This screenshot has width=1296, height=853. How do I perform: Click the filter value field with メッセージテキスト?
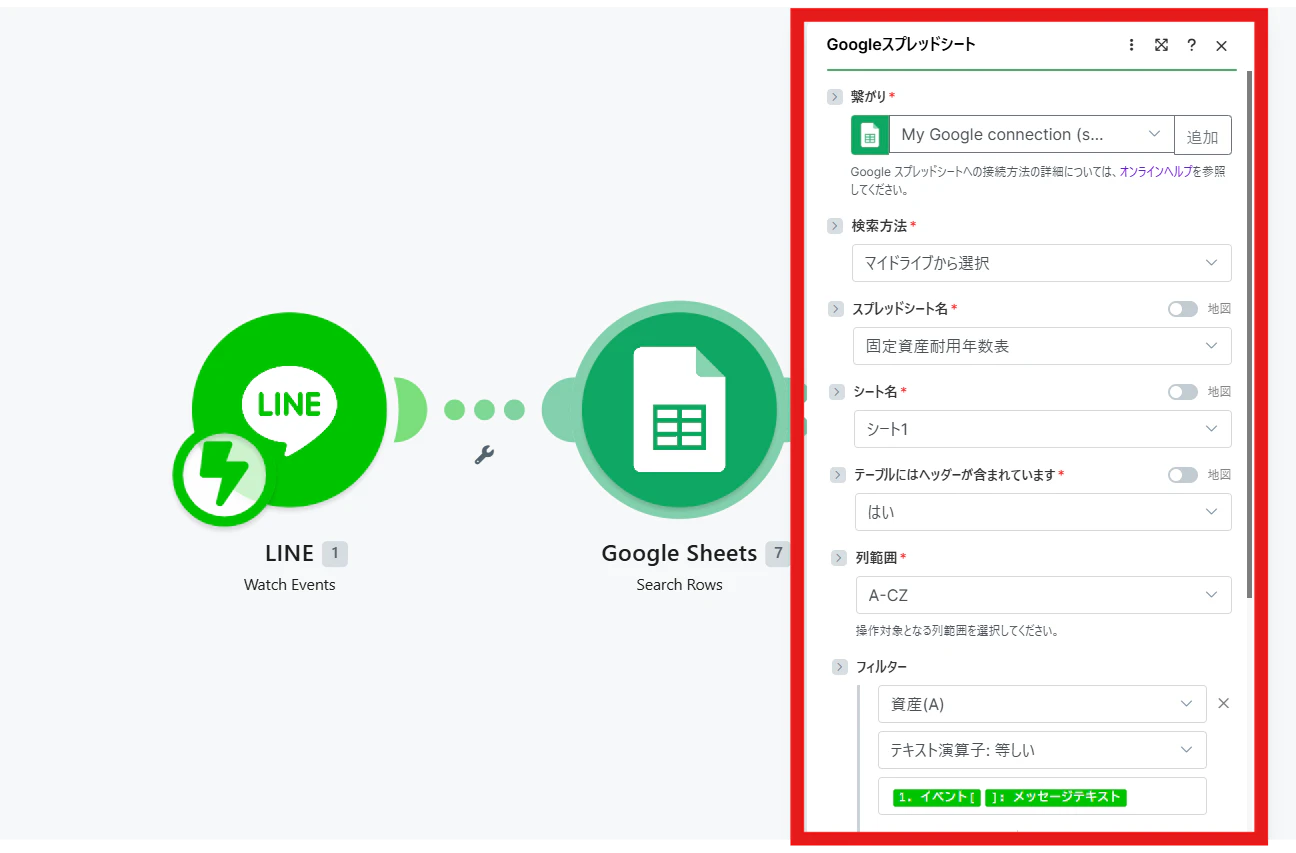[1042, 796]
